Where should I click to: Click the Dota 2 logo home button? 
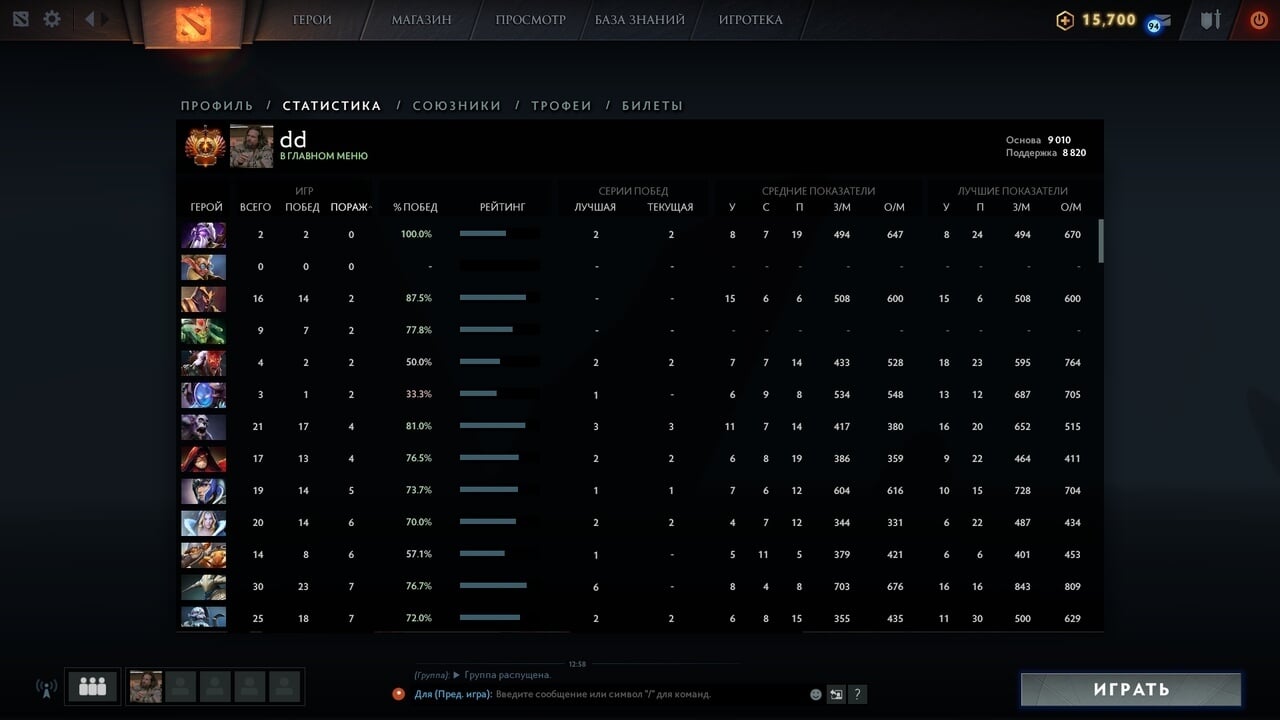pos(193,22)
